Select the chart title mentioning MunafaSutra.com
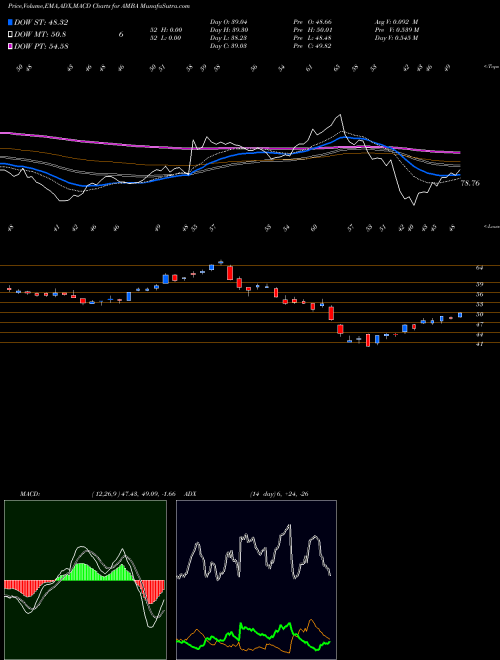 [98, 6]
